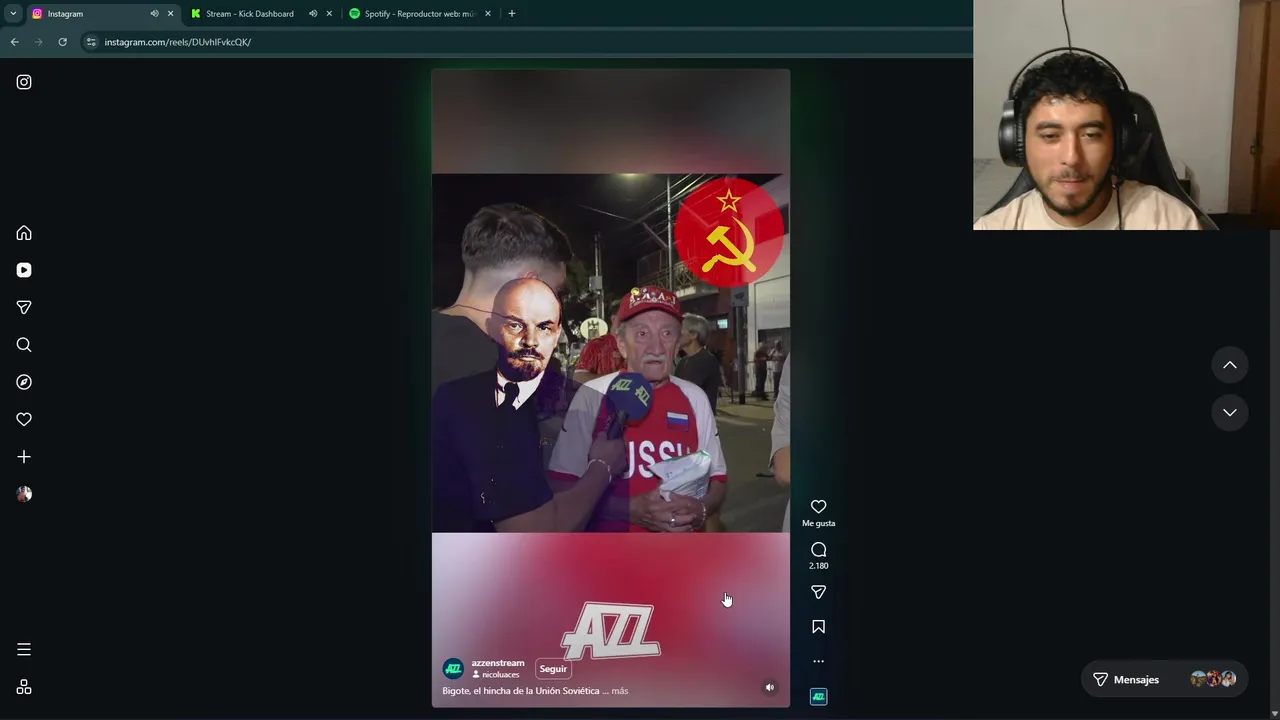Viewport: 1280px width, 720px height.
Task: Open new browser tab plus button
Action: [x=512, y=14]
